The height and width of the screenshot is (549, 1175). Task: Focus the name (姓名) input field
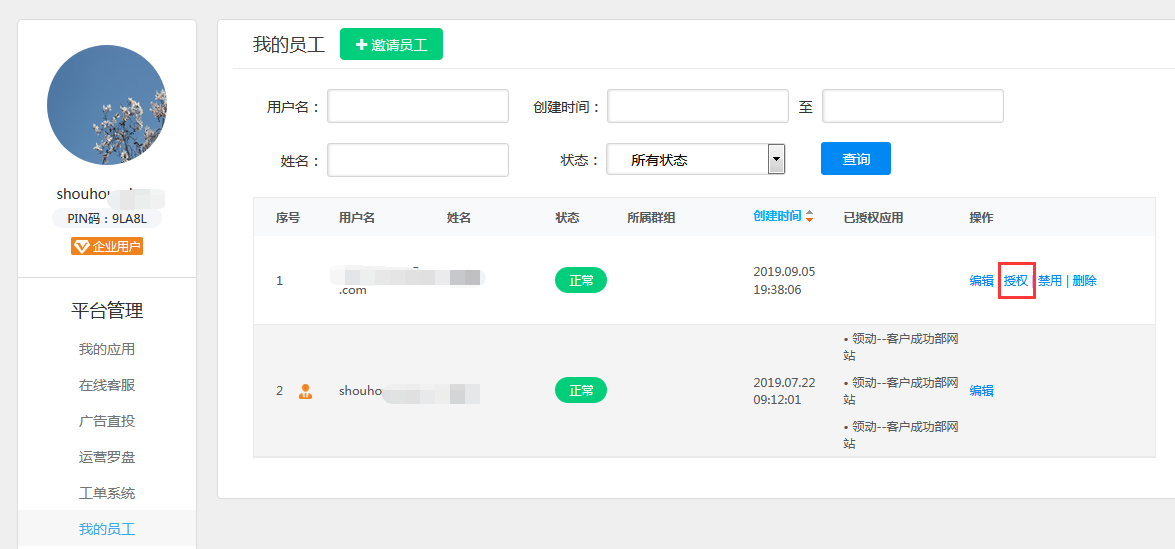coord(418,160)
